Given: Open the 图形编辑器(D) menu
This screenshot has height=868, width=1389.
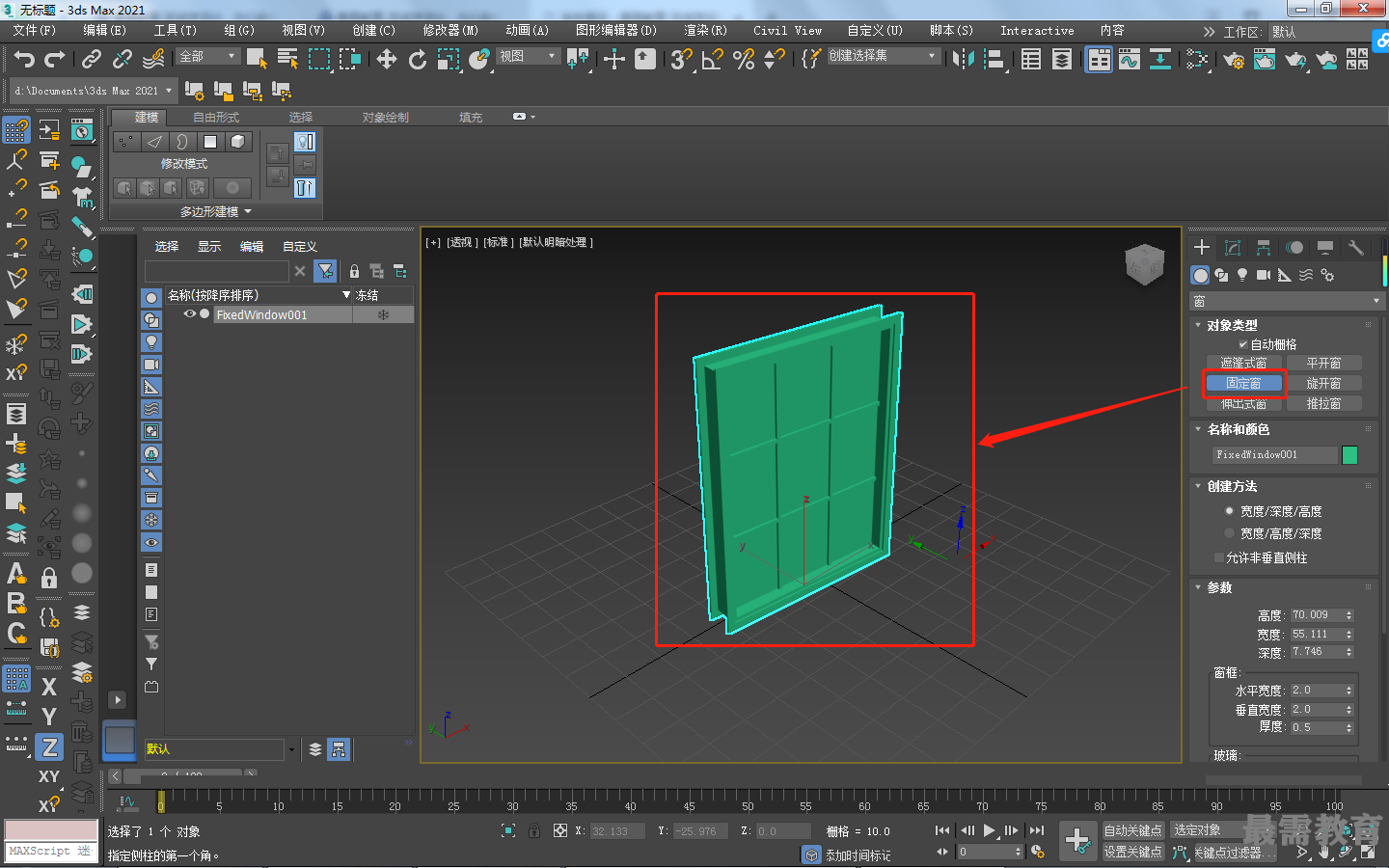Looking at the screenshot, I should (616, 31).
